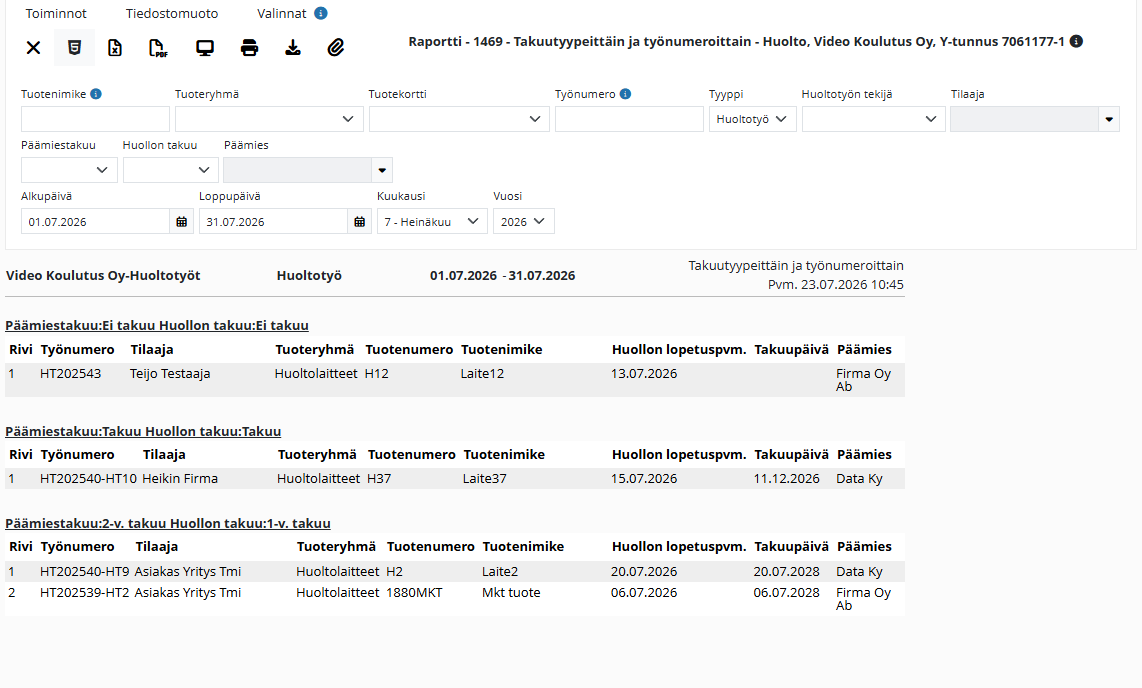Export report to Excel file icon
Image resolution: width=1142 pixels, height=688 pixels.
(115, 48)
